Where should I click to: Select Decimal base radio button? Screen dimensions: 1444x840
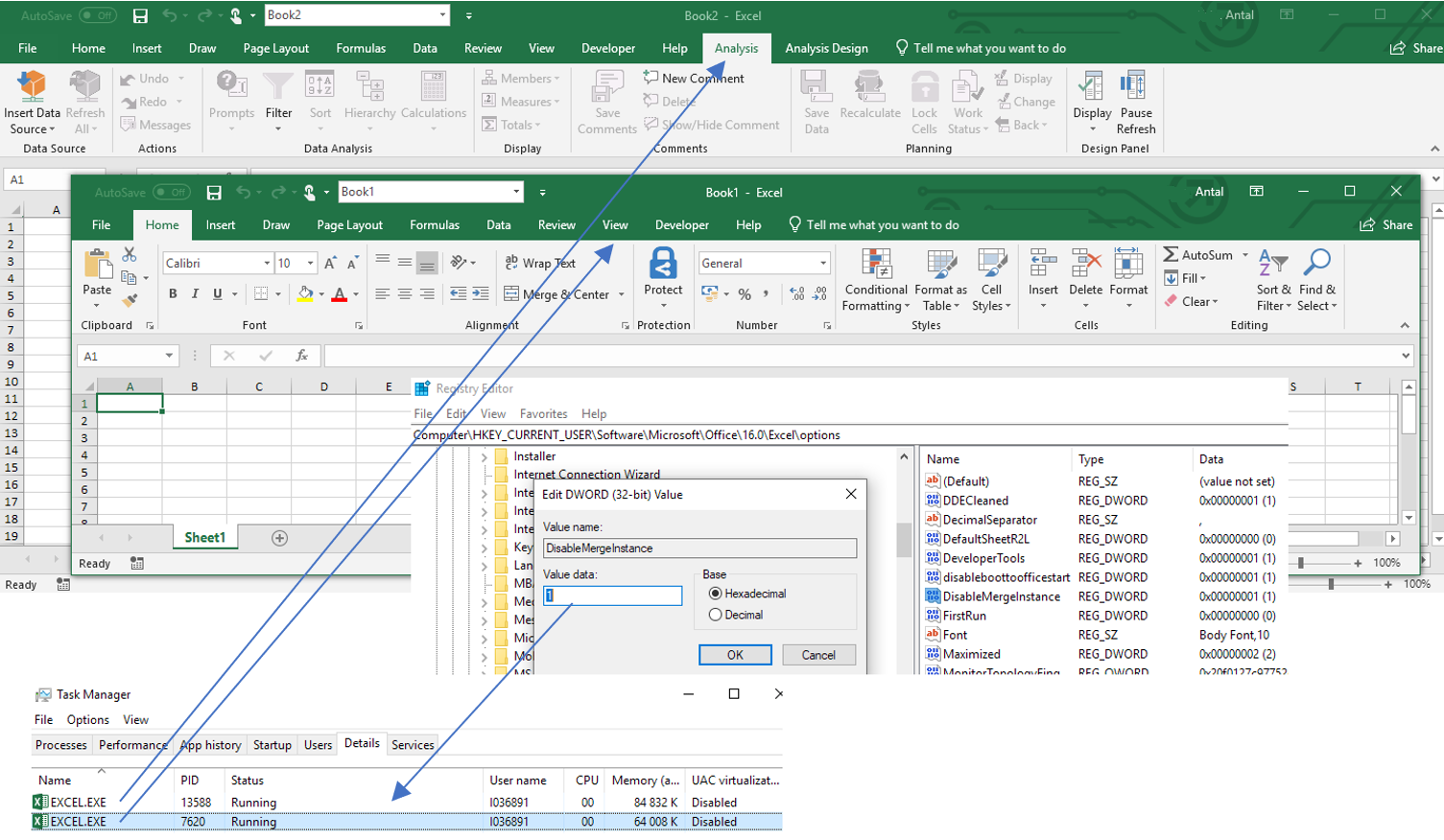tap(715, 615)
